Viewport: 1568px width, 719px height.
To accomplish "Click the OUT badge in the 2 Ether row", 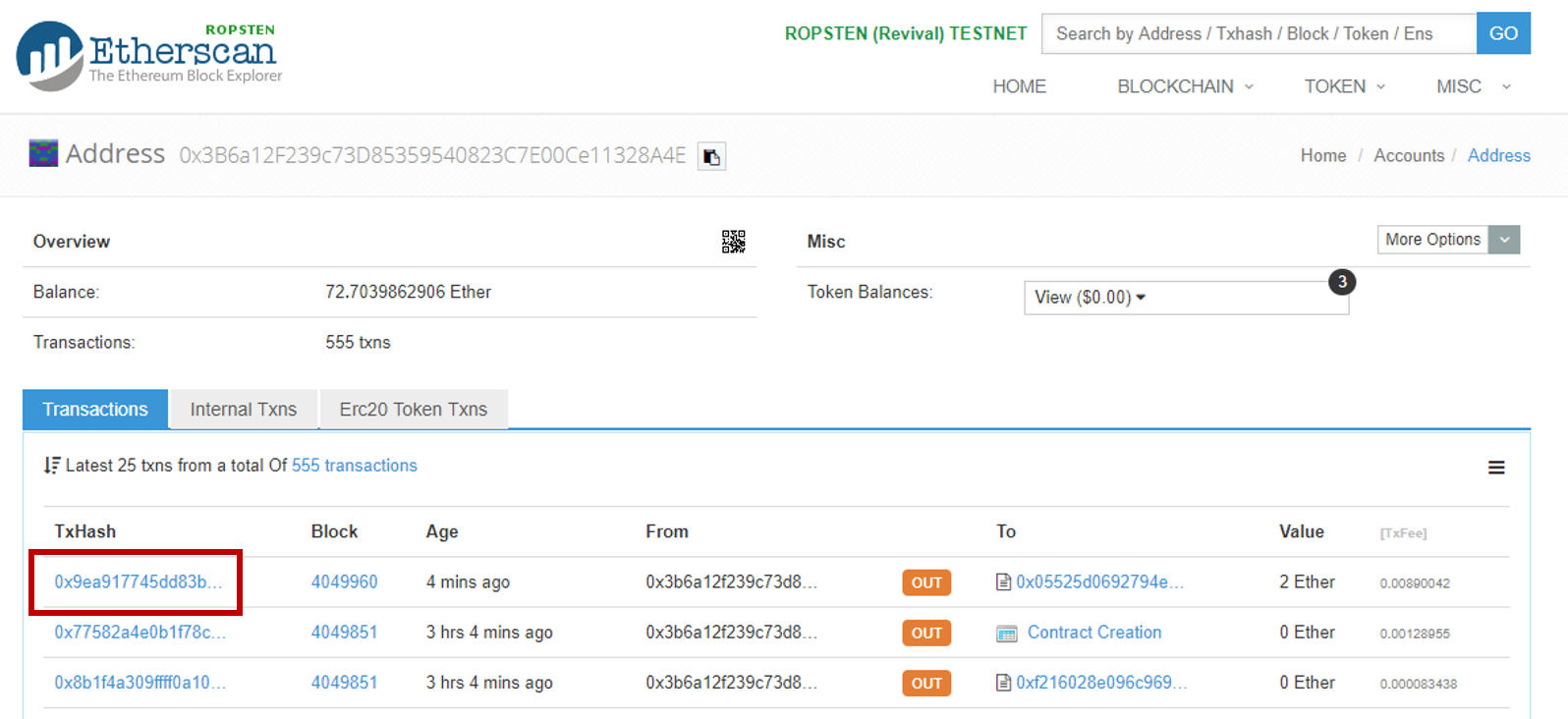I will point(926,582).
